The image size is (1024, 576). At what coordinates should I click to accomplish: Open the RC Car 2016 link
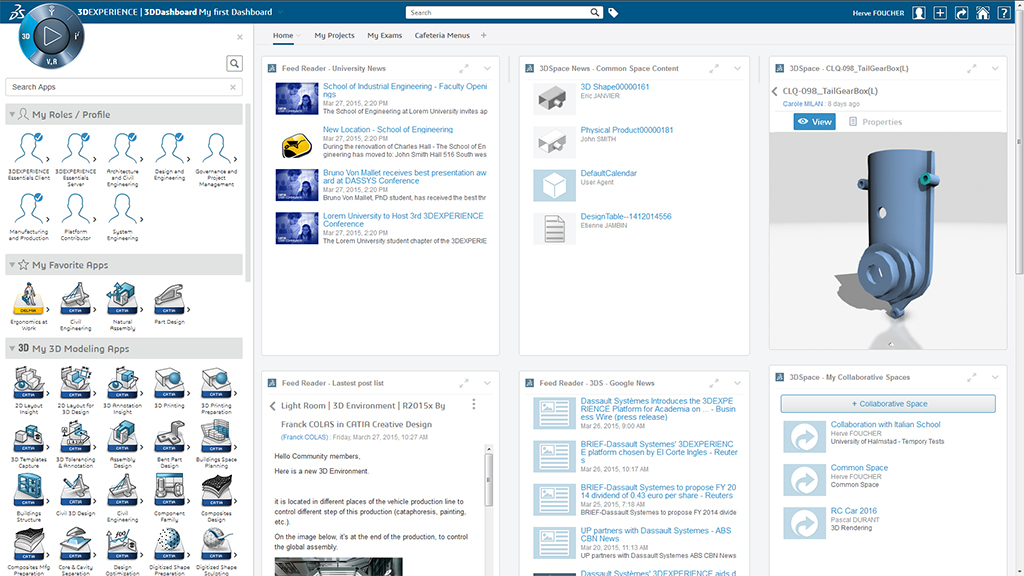click(x=853, y=510)
